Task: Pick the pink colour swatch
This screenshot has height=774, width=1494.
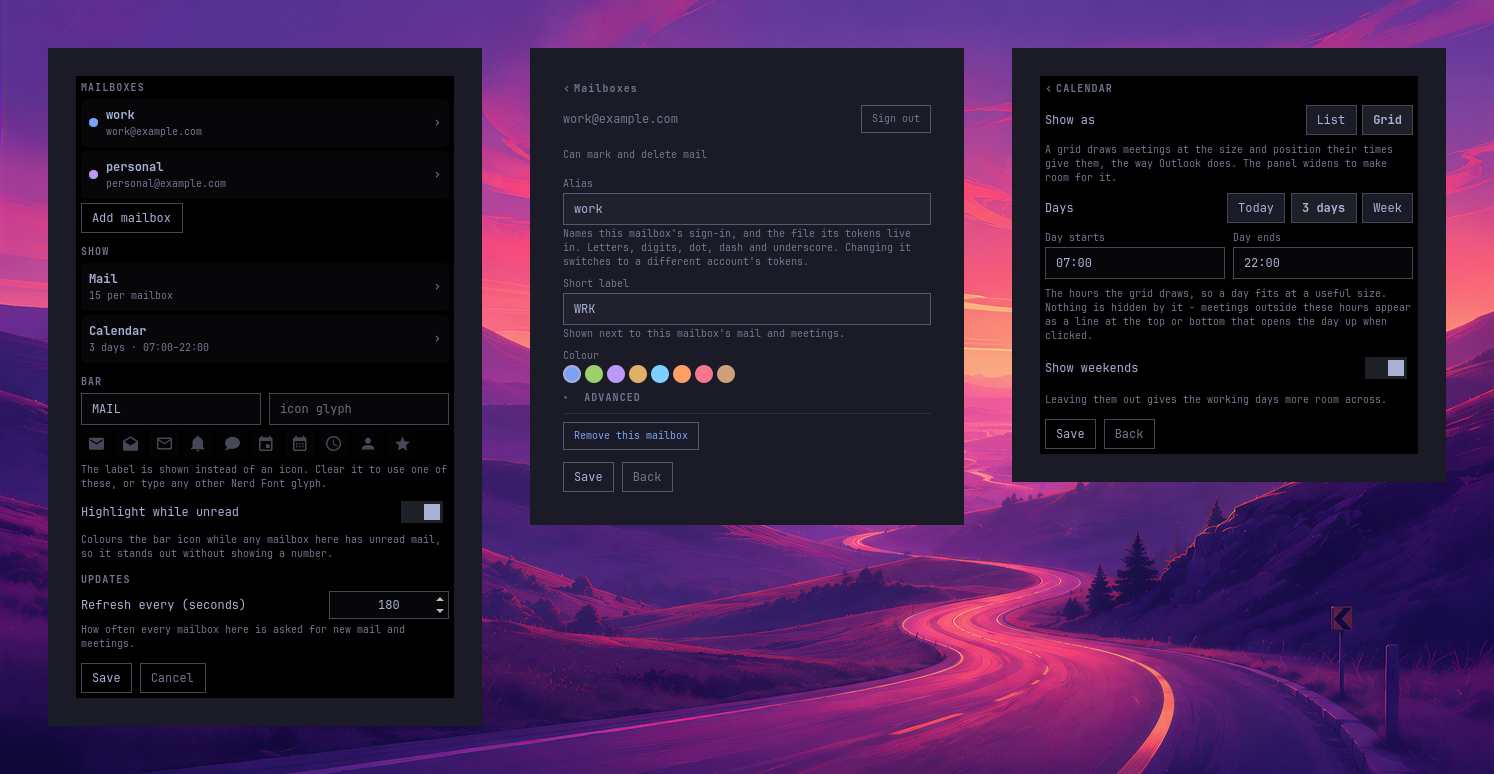Action: [704, 374]
